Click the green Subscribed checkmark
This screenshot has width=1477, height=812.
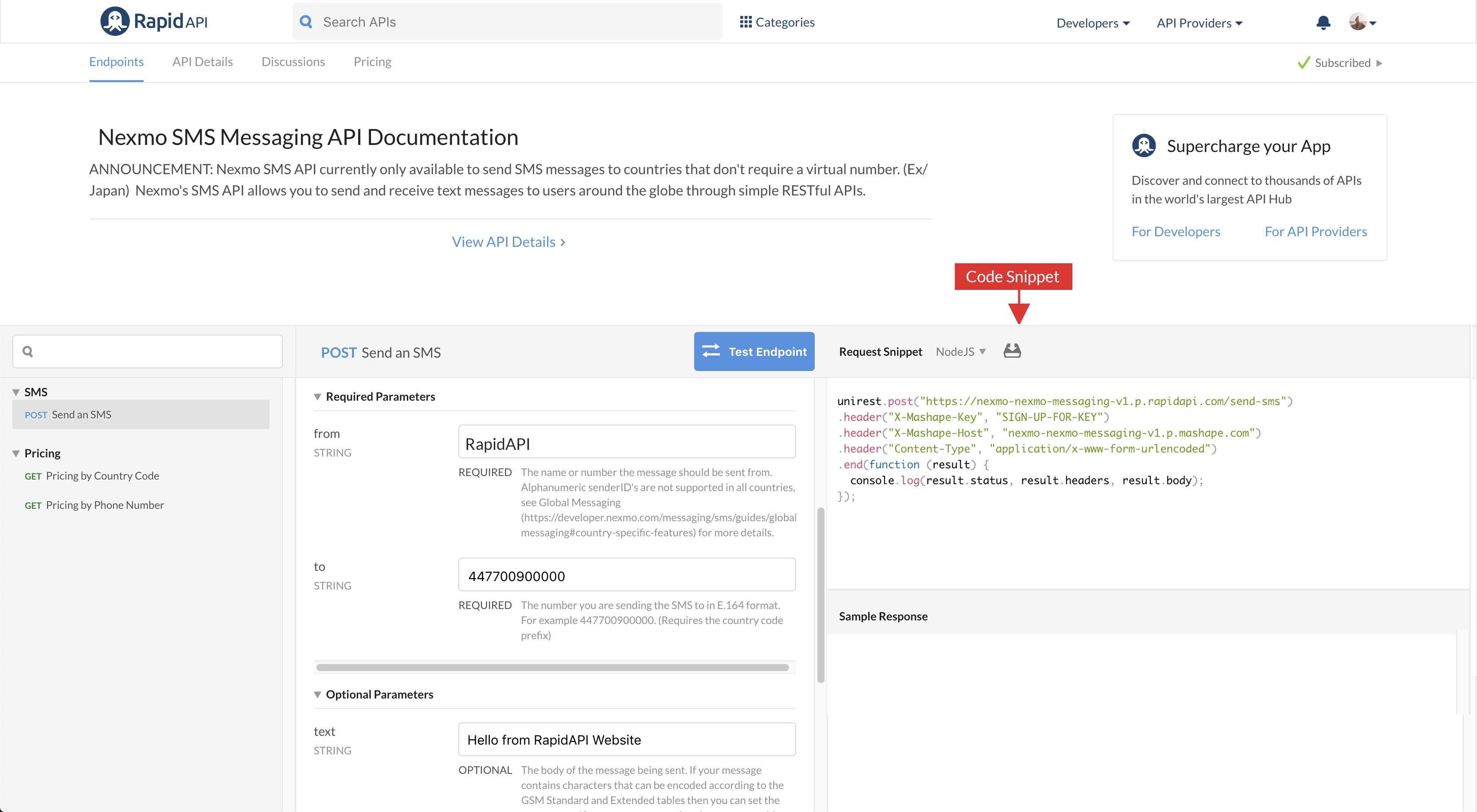1303,62
